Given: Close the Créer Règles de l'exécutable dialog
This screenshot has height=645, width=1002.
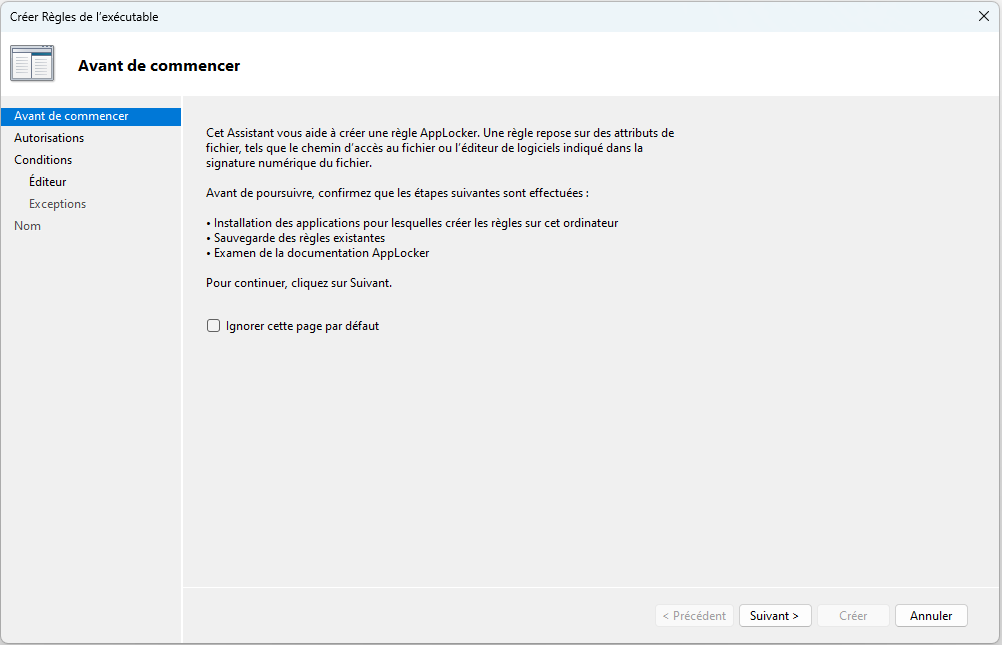Looking at the screenshot, I should pyautogui.click(x=983, y=16).
